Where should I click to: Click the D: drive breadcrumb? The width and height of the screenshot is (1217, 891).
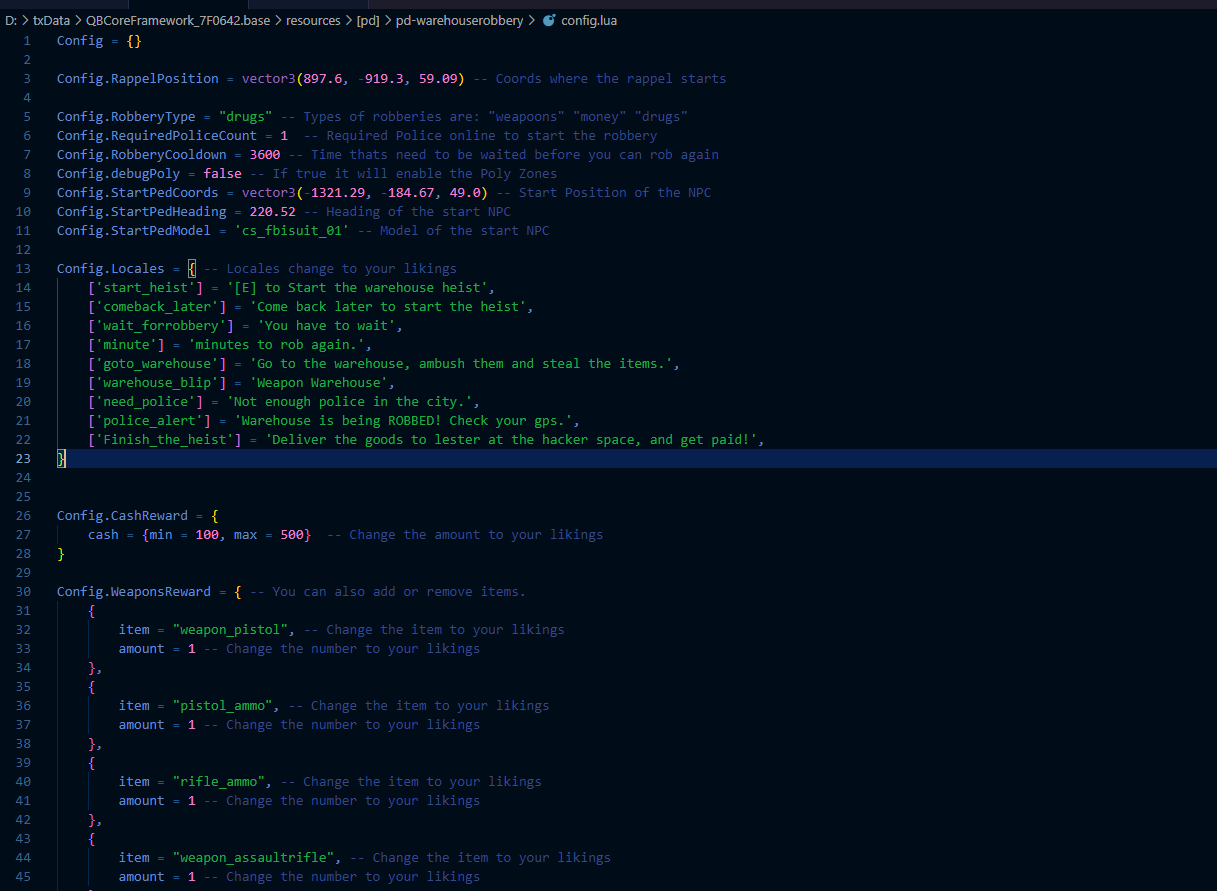pyautogui.click(x=11, y=21)
